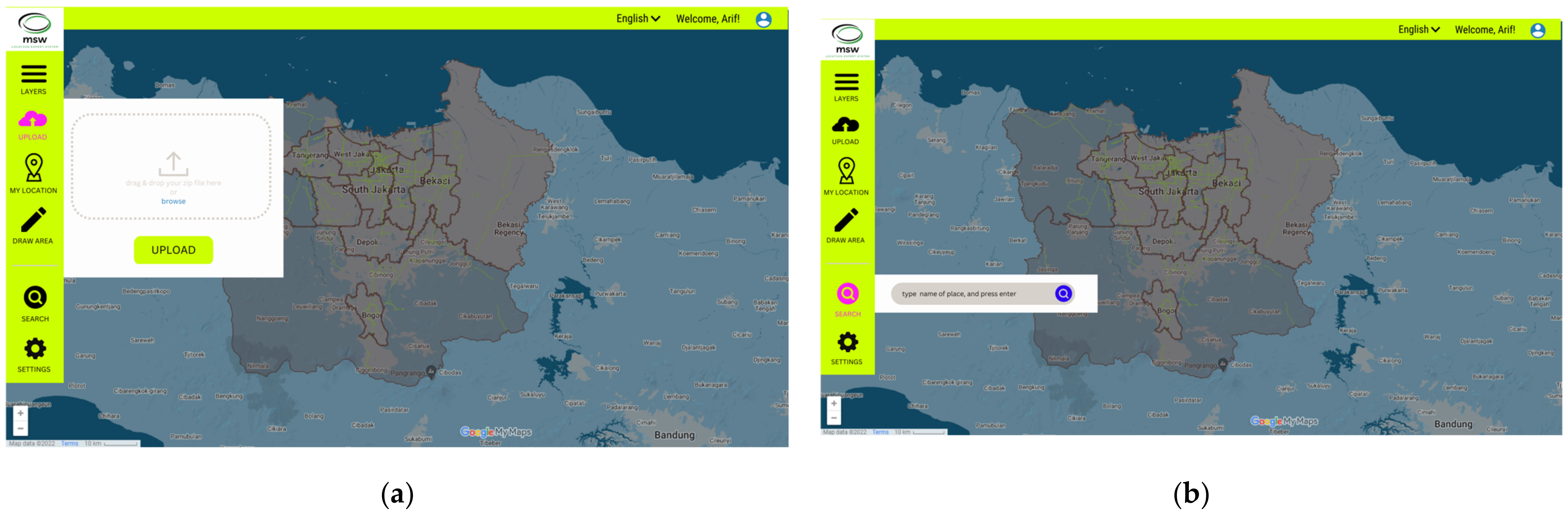Viewport: 1568px width, 518px height.
Task: Expand the English language dropdown in screenshot (a)
Action: click(x=637, y=19)
